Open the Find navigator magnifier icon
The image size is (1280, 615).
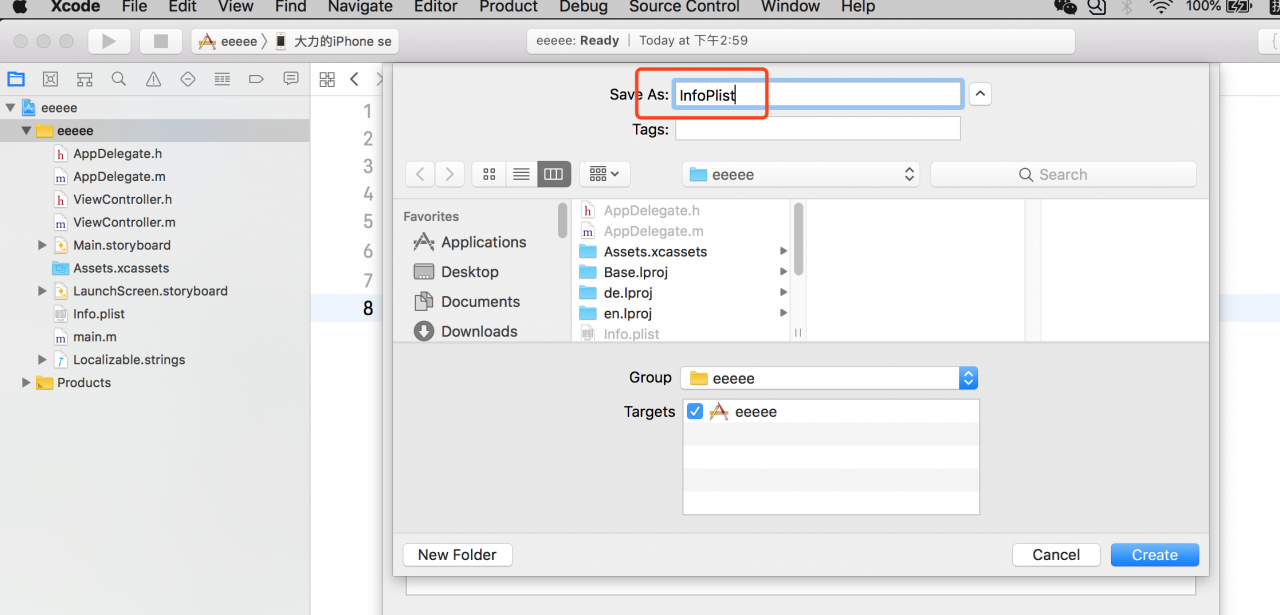(x=119, y=79)
